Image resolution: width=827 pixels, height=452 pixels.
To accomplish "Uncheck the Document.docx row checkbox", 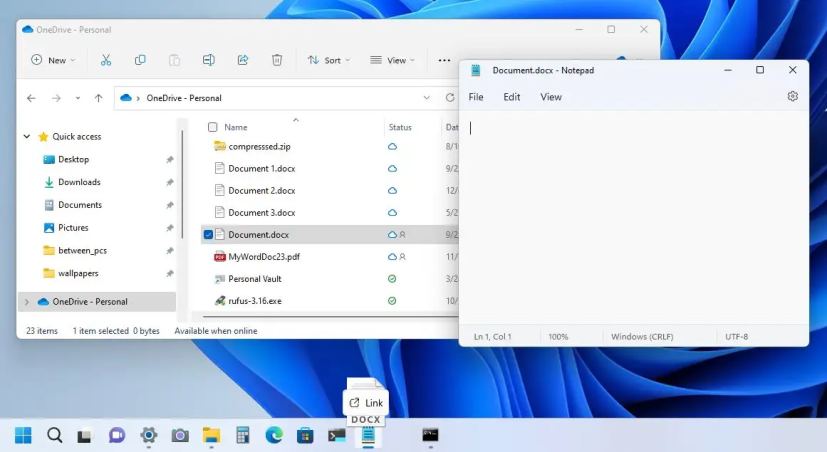I will click(x=208, y=234).
